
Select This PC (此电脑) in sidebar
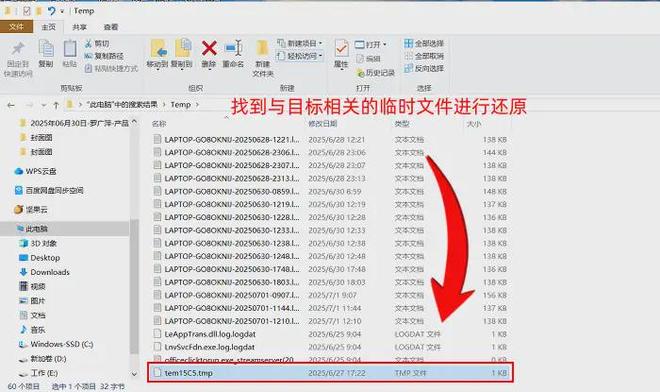pos(32,229)
